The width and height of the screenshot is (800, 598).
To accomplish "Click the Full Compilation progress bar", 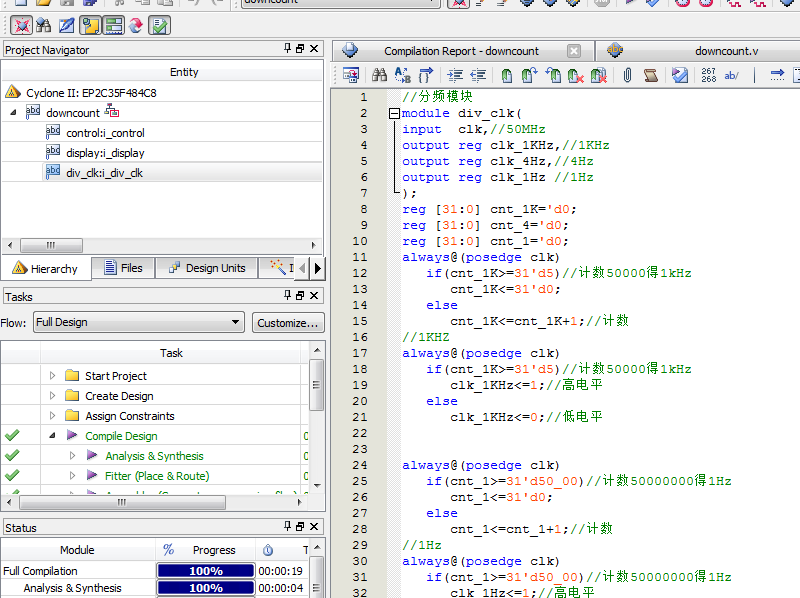I will [205, 571].
